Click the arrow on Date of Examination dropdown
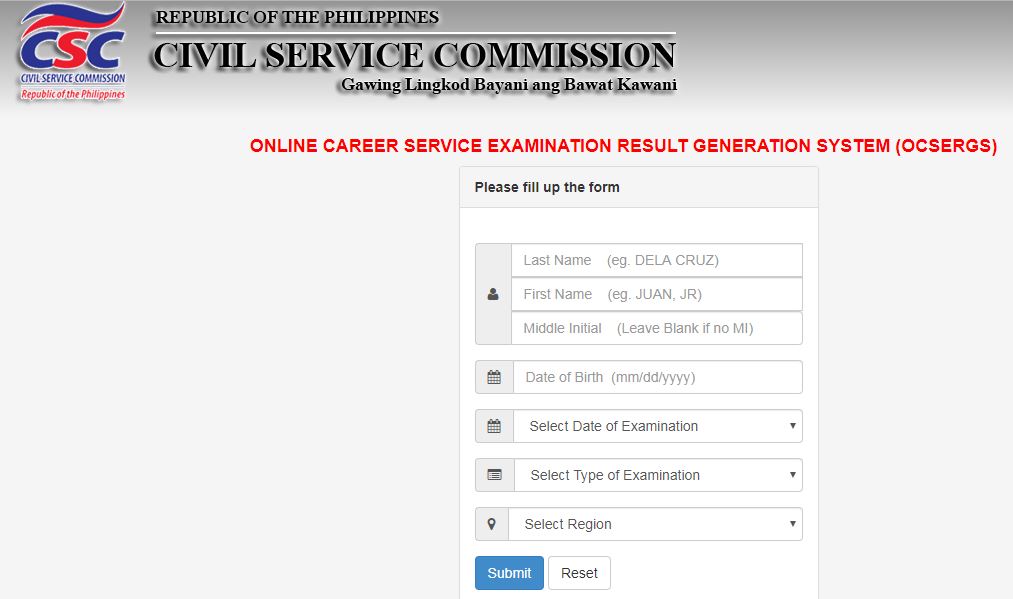Screen dimensions: 1013x599 click(793, 426)
